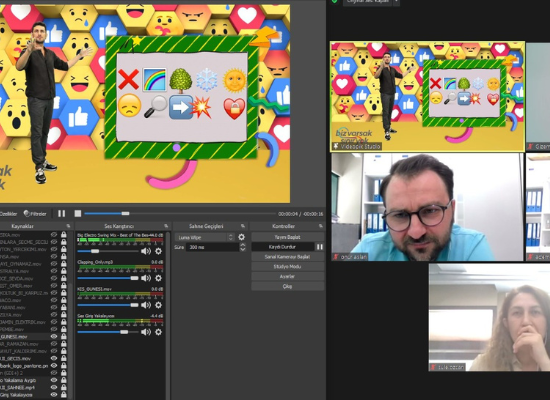Pop out the Kontroller dock panel
The image size is (550, 400).
pos(321,226)
